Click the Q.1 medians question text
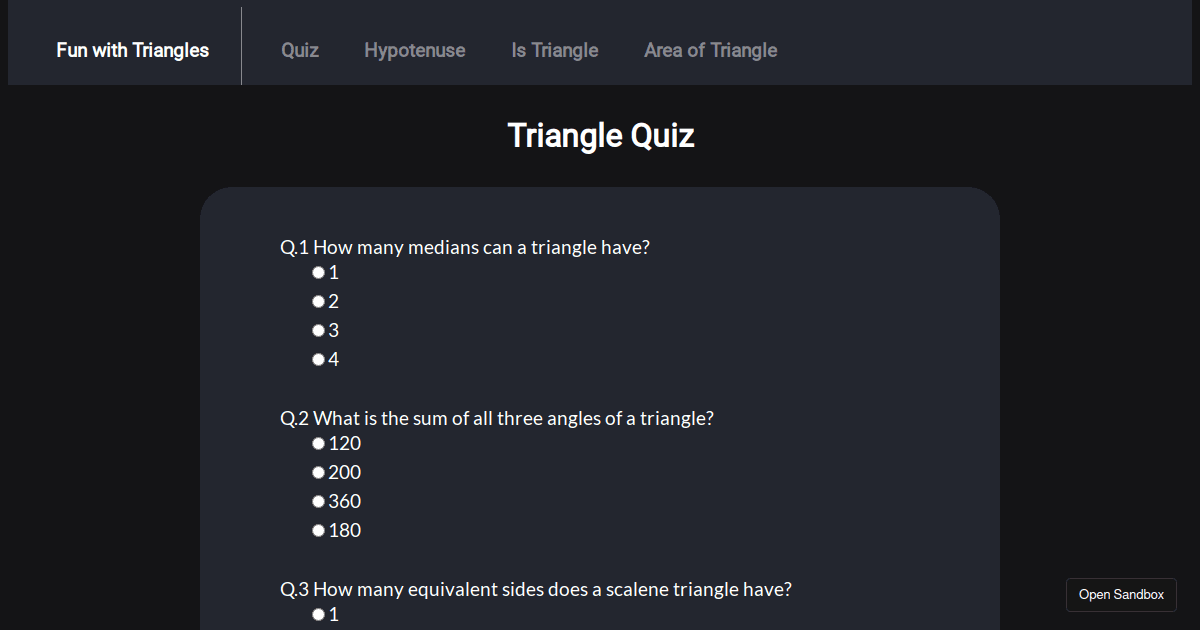 point(466,247)
